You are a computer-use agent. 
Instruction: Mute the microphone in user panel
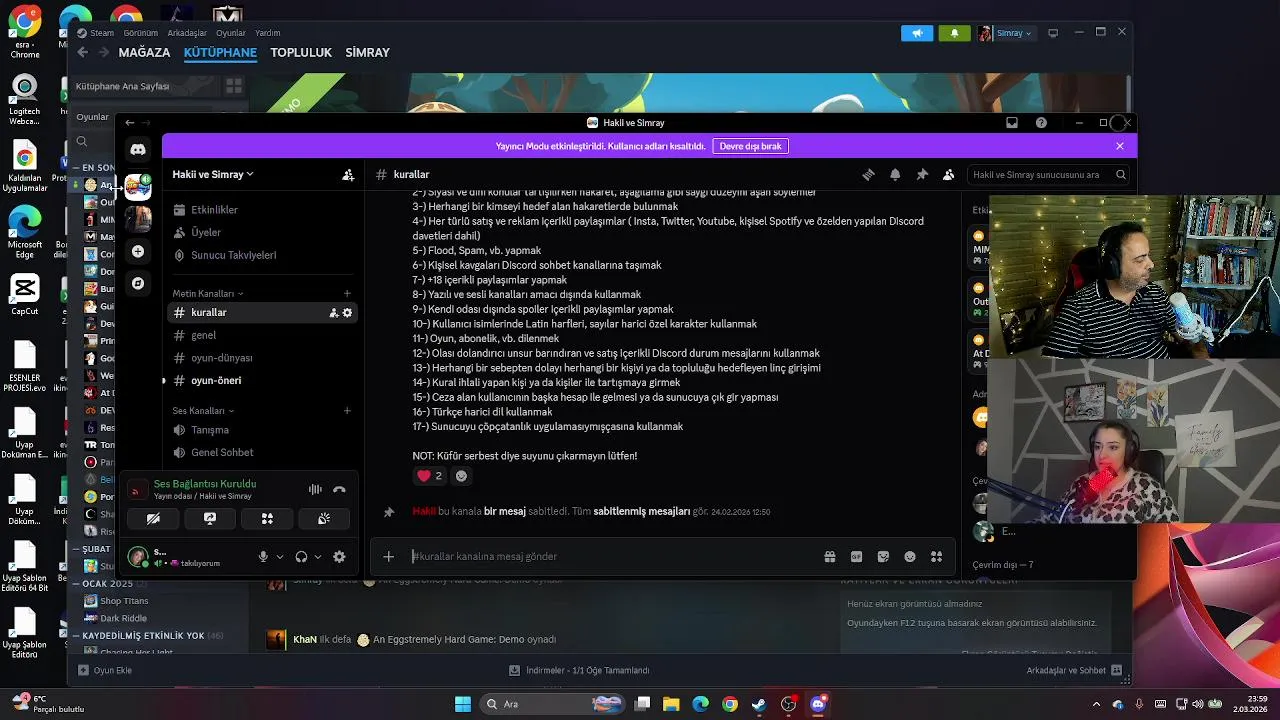(263, 557)
